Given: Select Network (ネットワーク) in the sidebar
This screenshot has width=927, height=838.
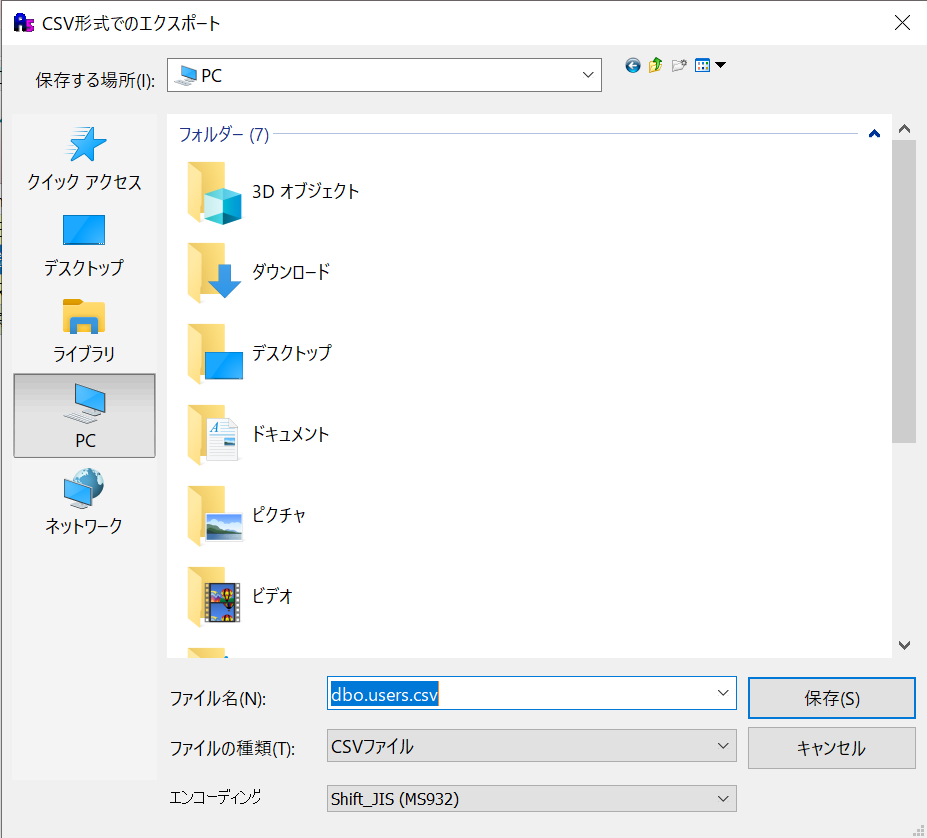Looking at the screenshot, I should [84, 501].
